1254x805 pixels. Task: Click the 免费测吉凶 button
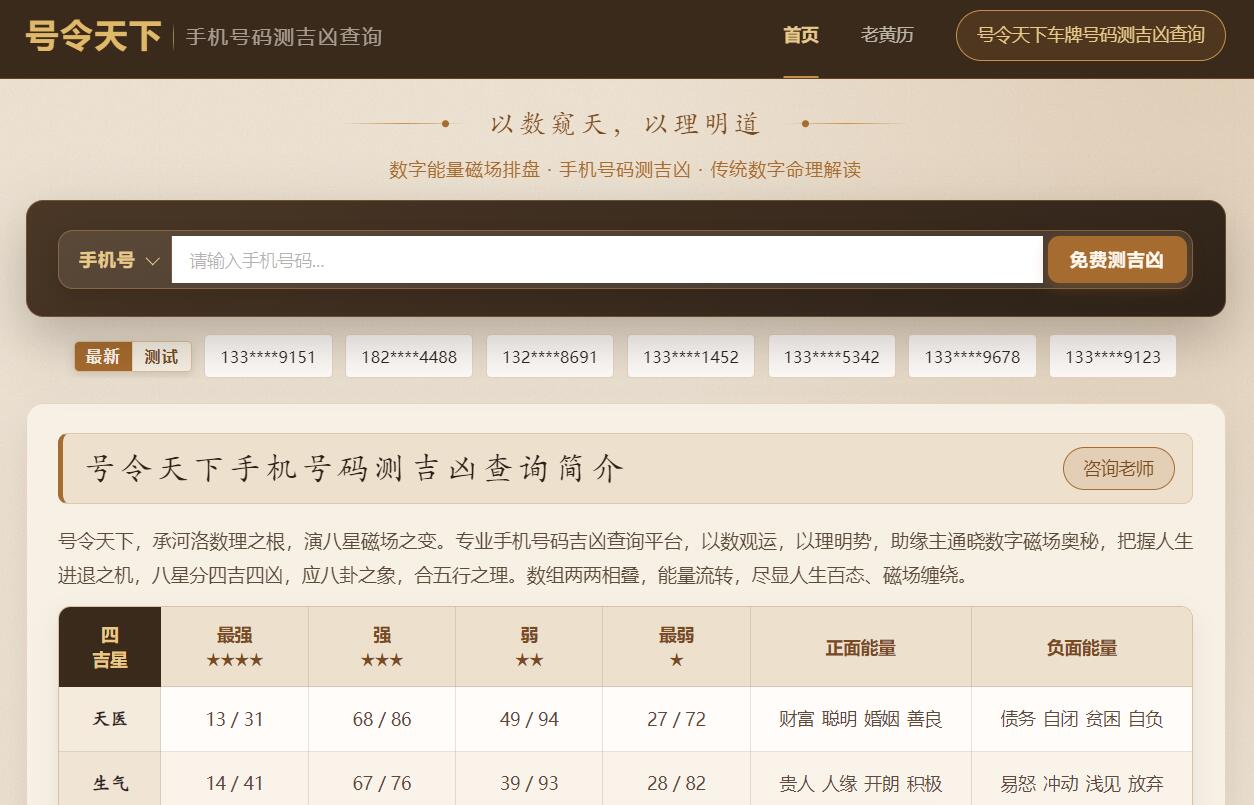(x=1117, y=260)
